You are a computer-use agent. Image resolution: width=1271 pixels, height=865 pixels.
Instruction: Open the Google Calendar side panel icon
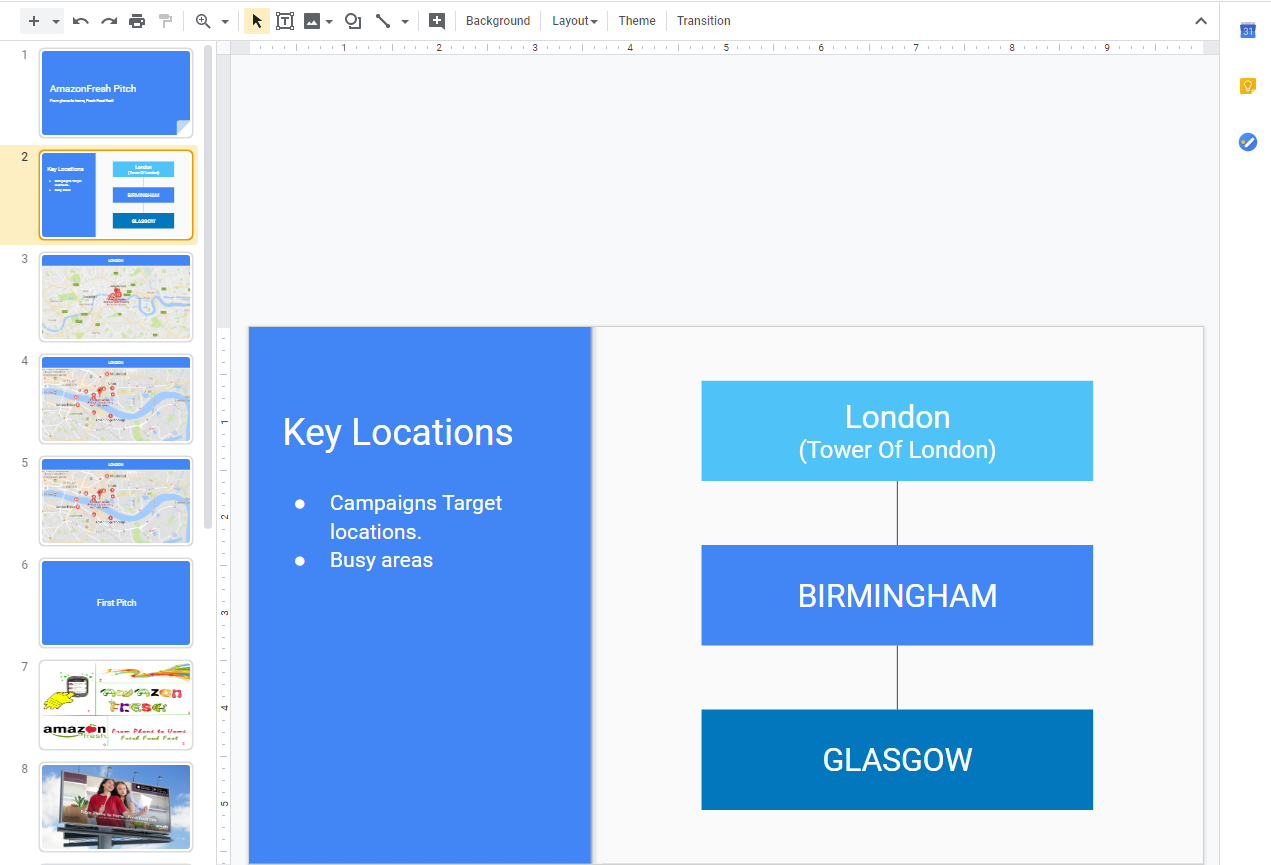pyautogui.click(x=1248, y=30)
